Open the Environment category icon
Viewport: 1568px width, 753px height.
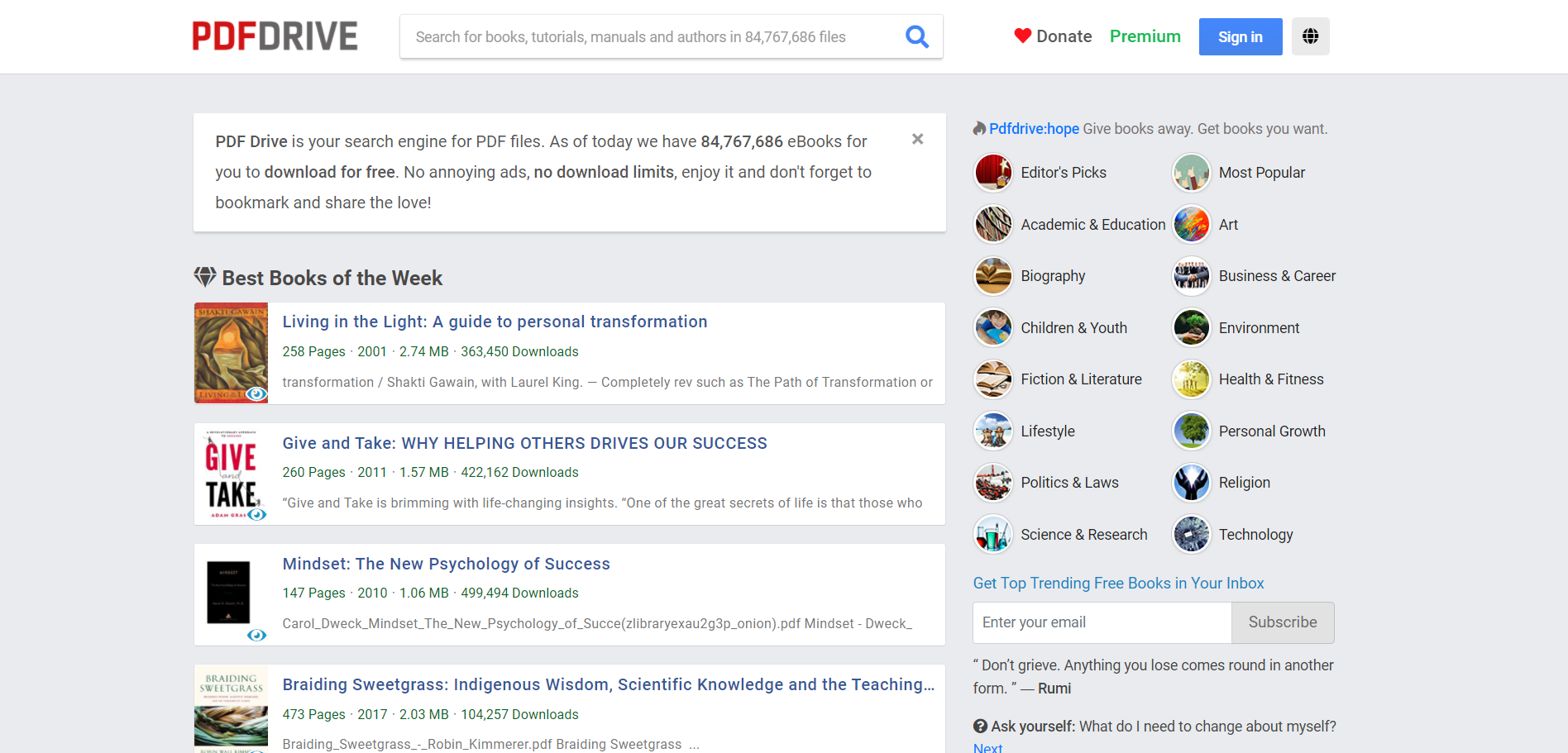[1191, 328]
